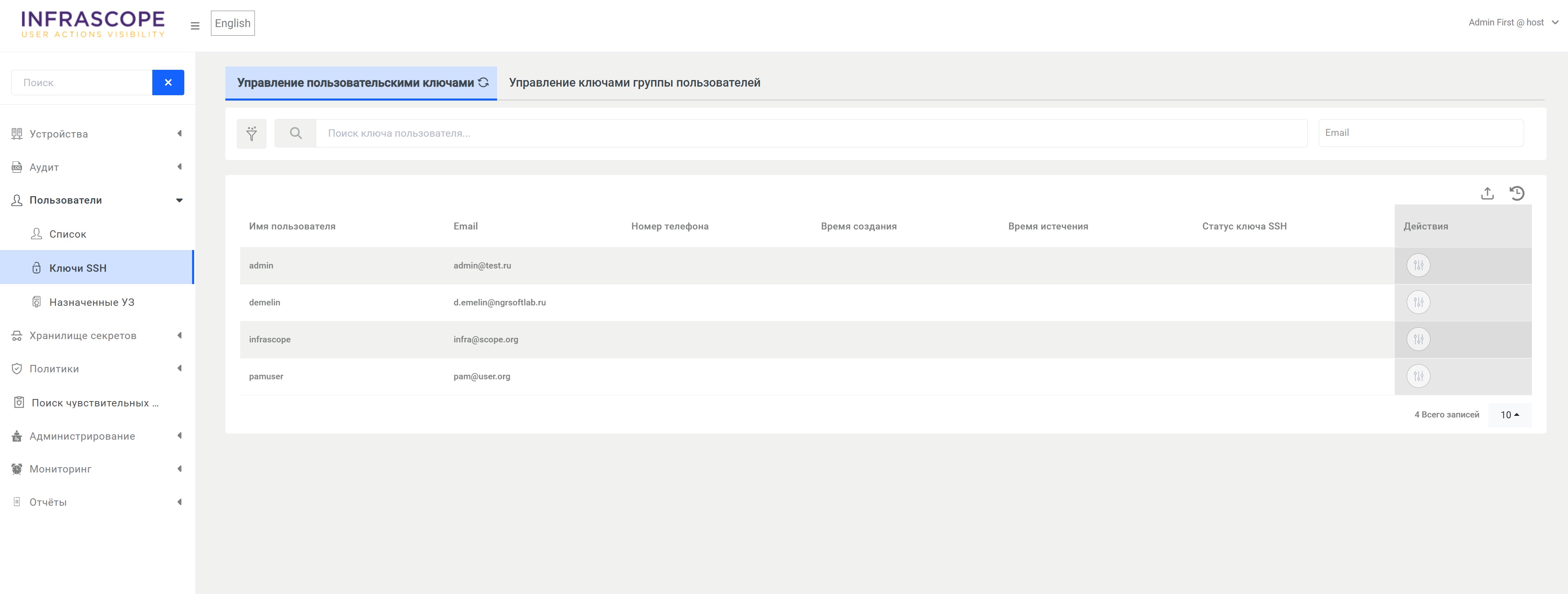Image resolution: width=1568 pixels, height=594 pixels.
Task: Open actions settings for pamuser row
Action: click(x=1418, y=377)
